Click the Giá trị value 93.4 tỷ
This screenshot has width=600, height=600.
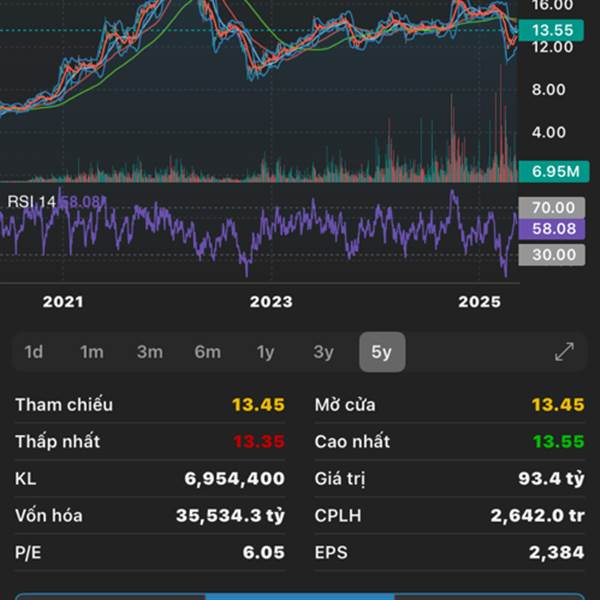pos(551,479)
